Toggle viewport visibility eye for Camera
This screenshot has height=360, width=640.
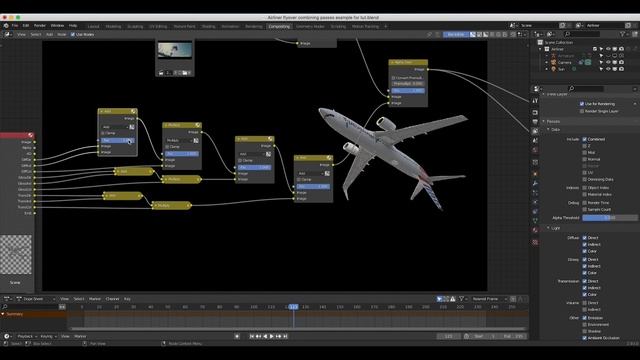tap(608, 62)
